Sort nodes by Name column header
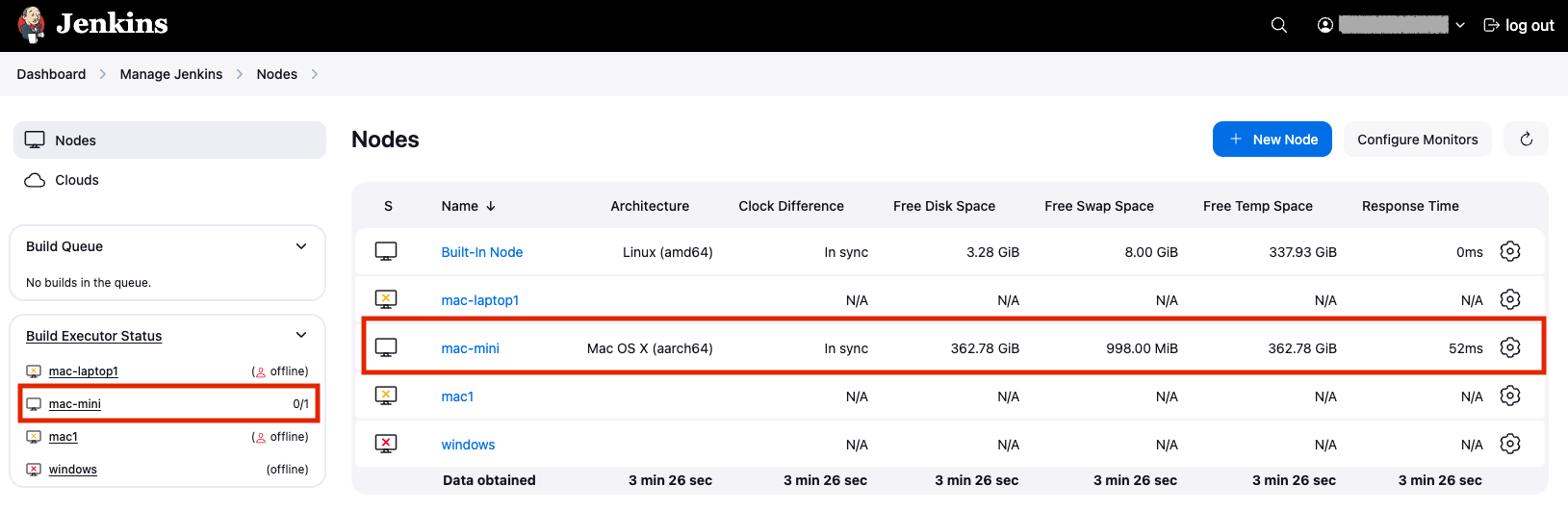This screenshot has width=1568, height=511. 469,206
